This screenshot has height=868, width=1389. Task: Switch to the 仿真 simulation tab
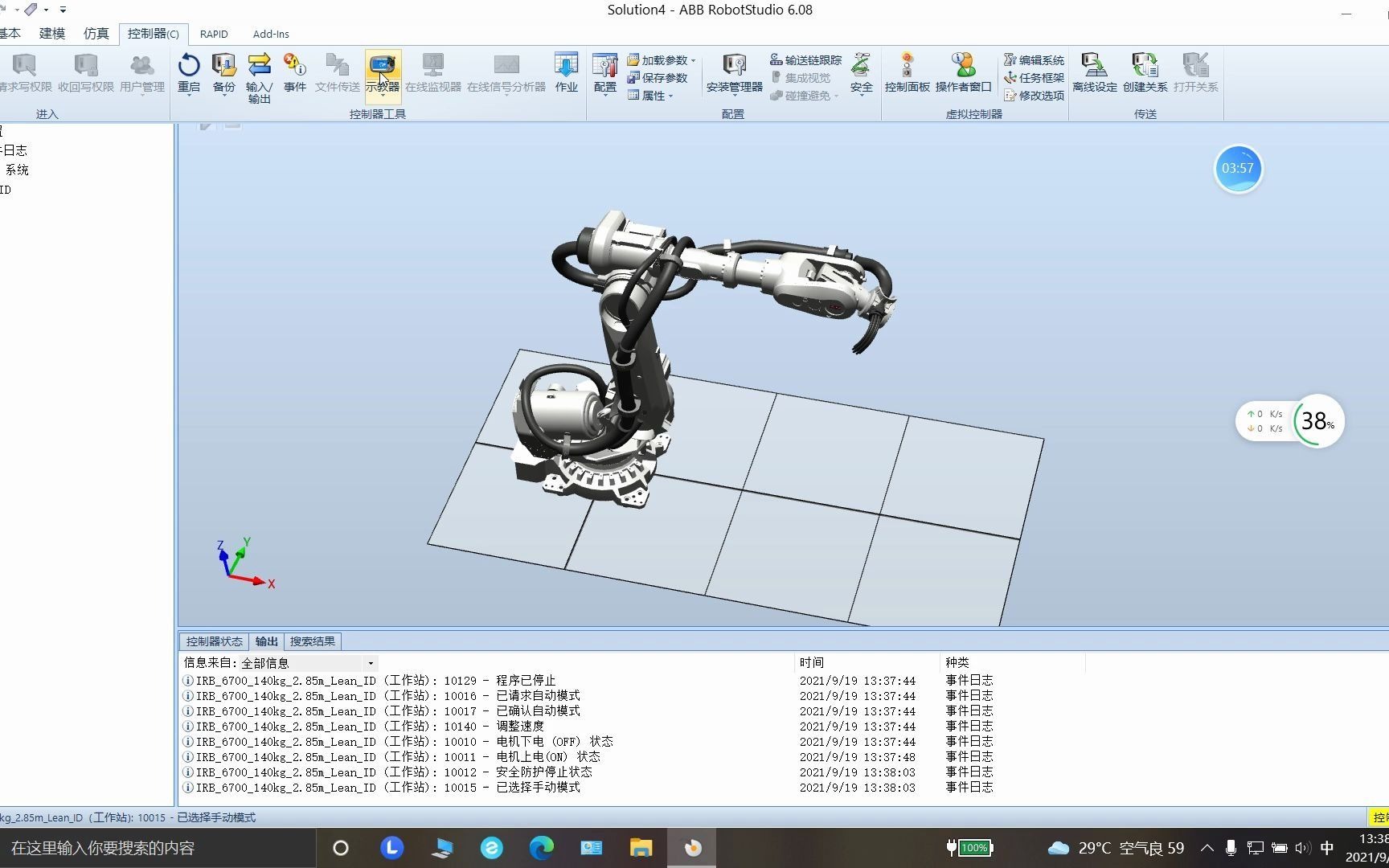(x=96, y=34)
